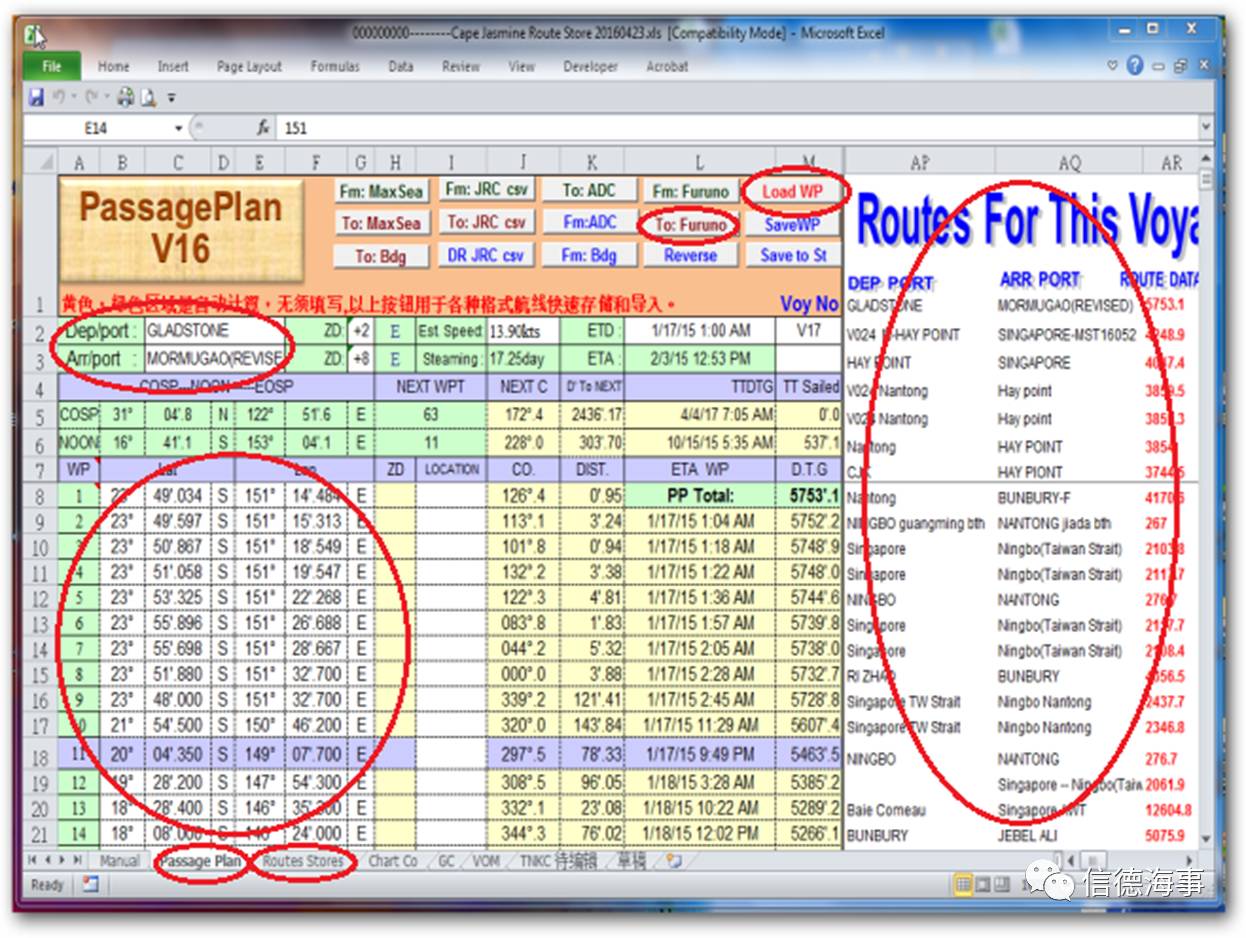Switch to the Passage Plan sheet tab
Viewport: 1246px width, 938px height.
tap(201, 861)
